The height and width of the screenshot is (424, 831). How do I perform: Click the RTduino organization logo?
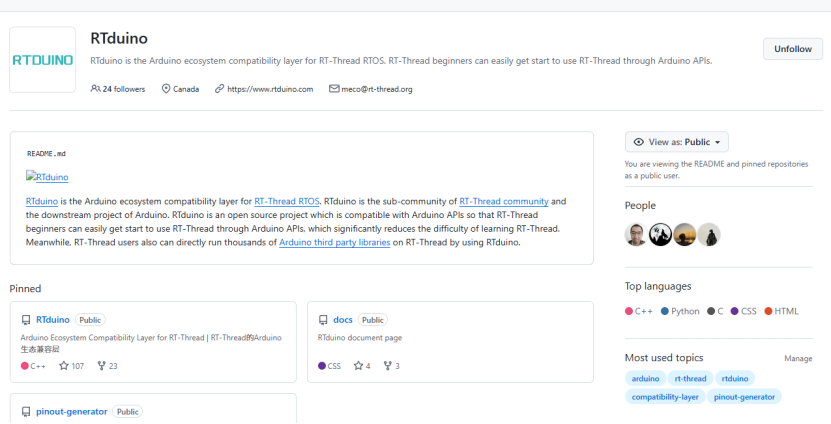point(42,60)
